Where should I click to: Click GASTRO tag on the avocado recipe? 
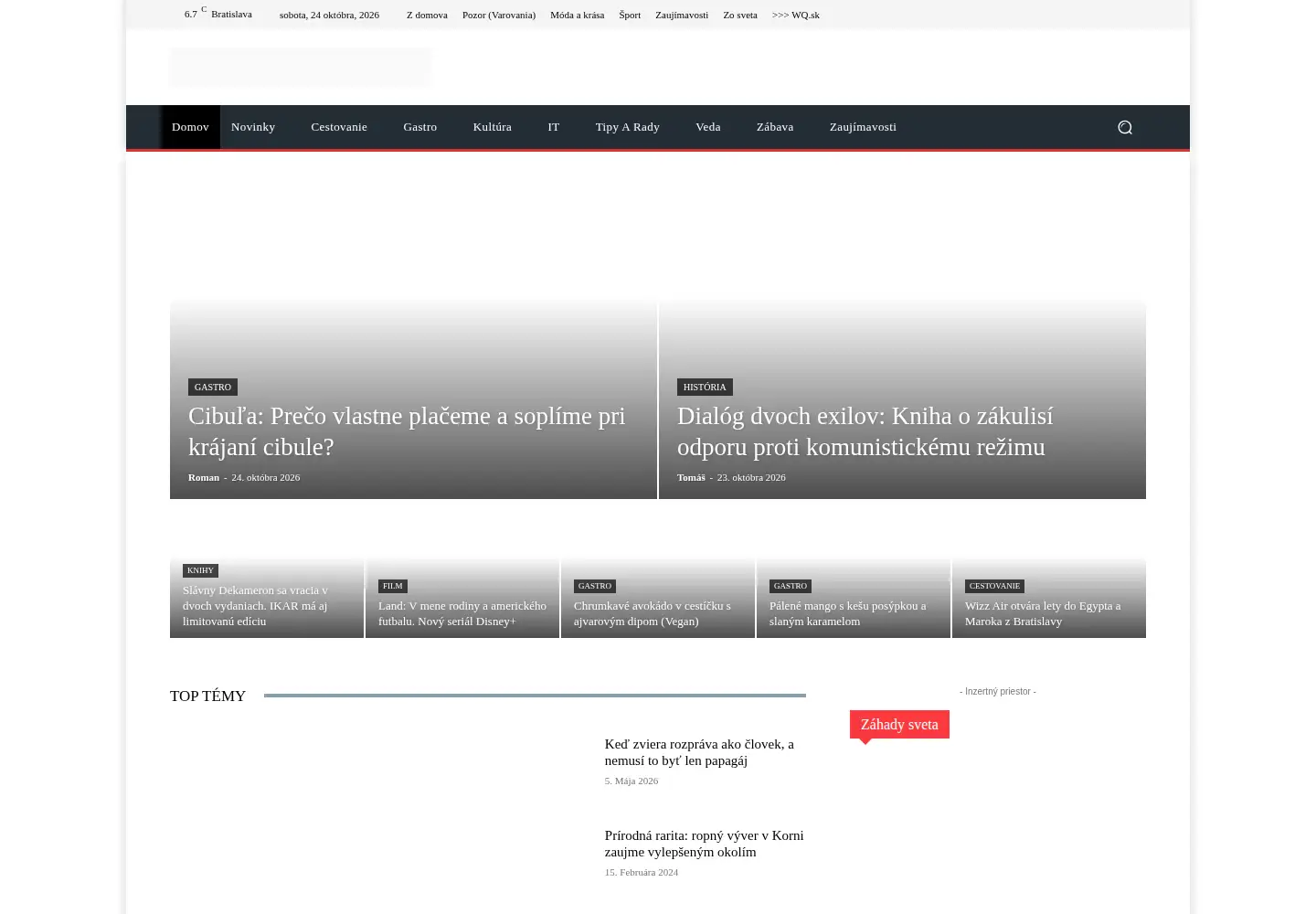point(595,586)
